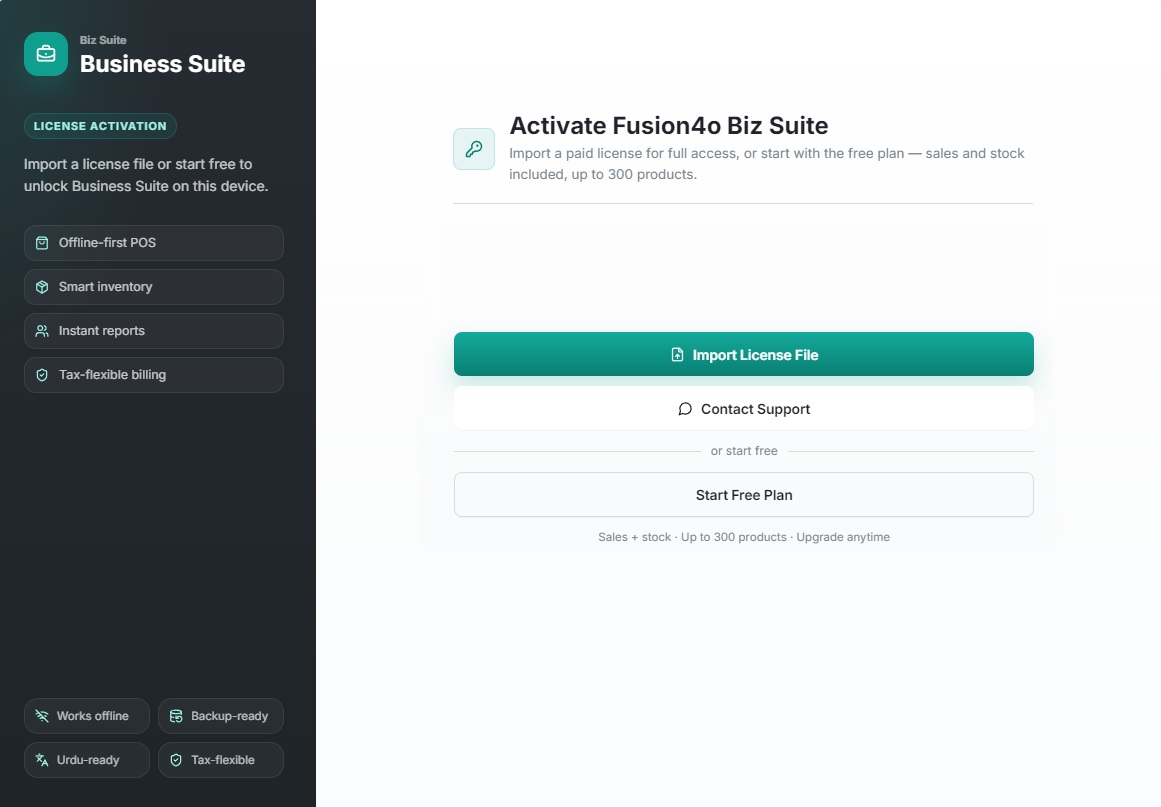The width and height of the screenshot is (1161, 807).
Task: Click the shopping bag icon for Offline-first POS
Action: coord(42,243)
